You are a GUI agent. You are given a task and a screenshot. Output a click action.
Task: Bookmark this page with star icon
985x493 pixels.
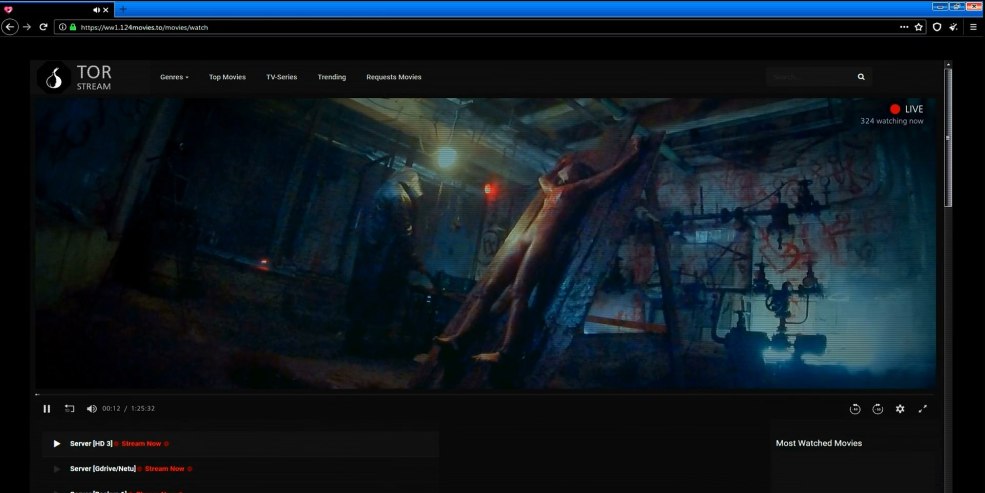tap(919, 27)
